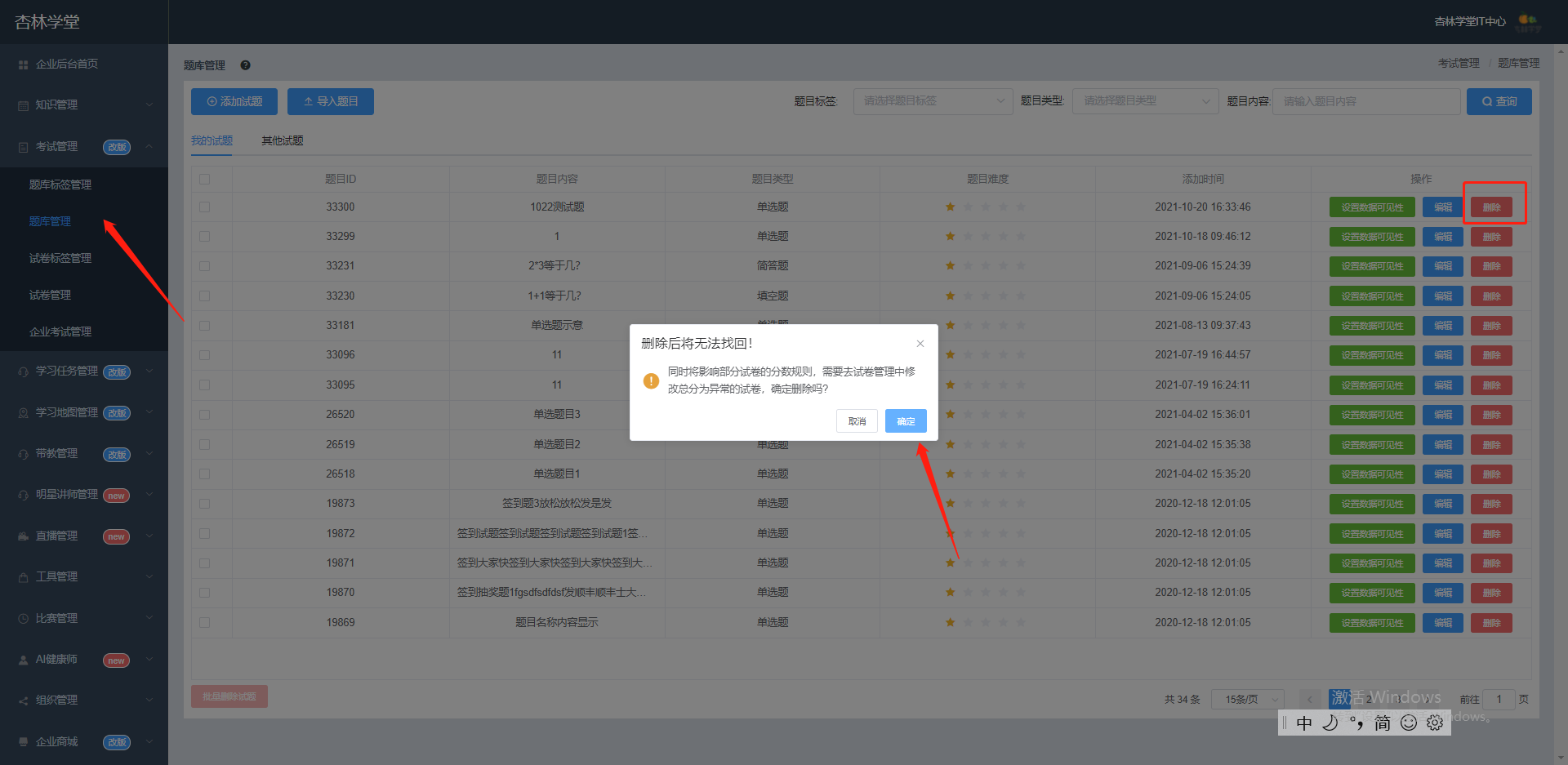Click the smiley emoji icon in IME toolbar
Image resolution: width=1568 pixels, height=765 pixels.
[x=1409, y=723]
